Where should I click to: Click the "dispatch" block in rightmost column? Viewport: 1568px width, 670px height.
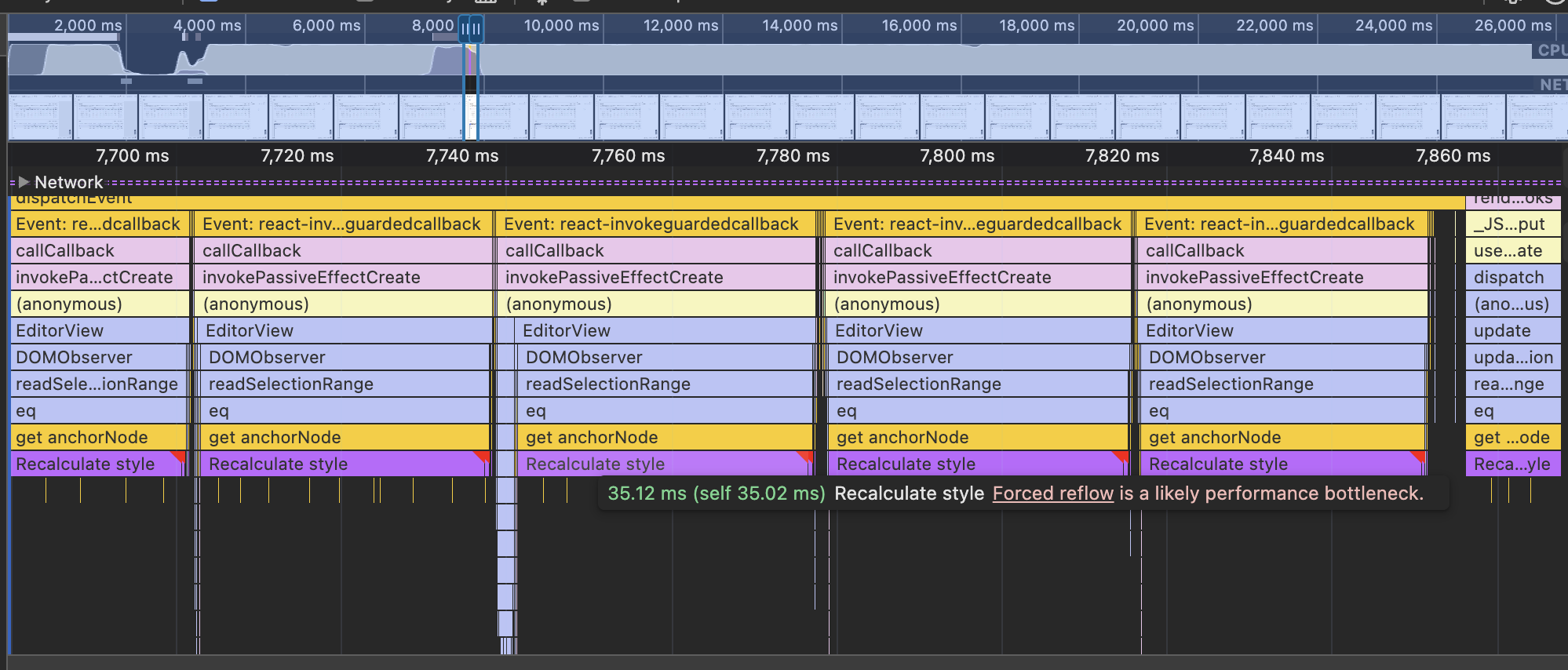point(1511,278)
